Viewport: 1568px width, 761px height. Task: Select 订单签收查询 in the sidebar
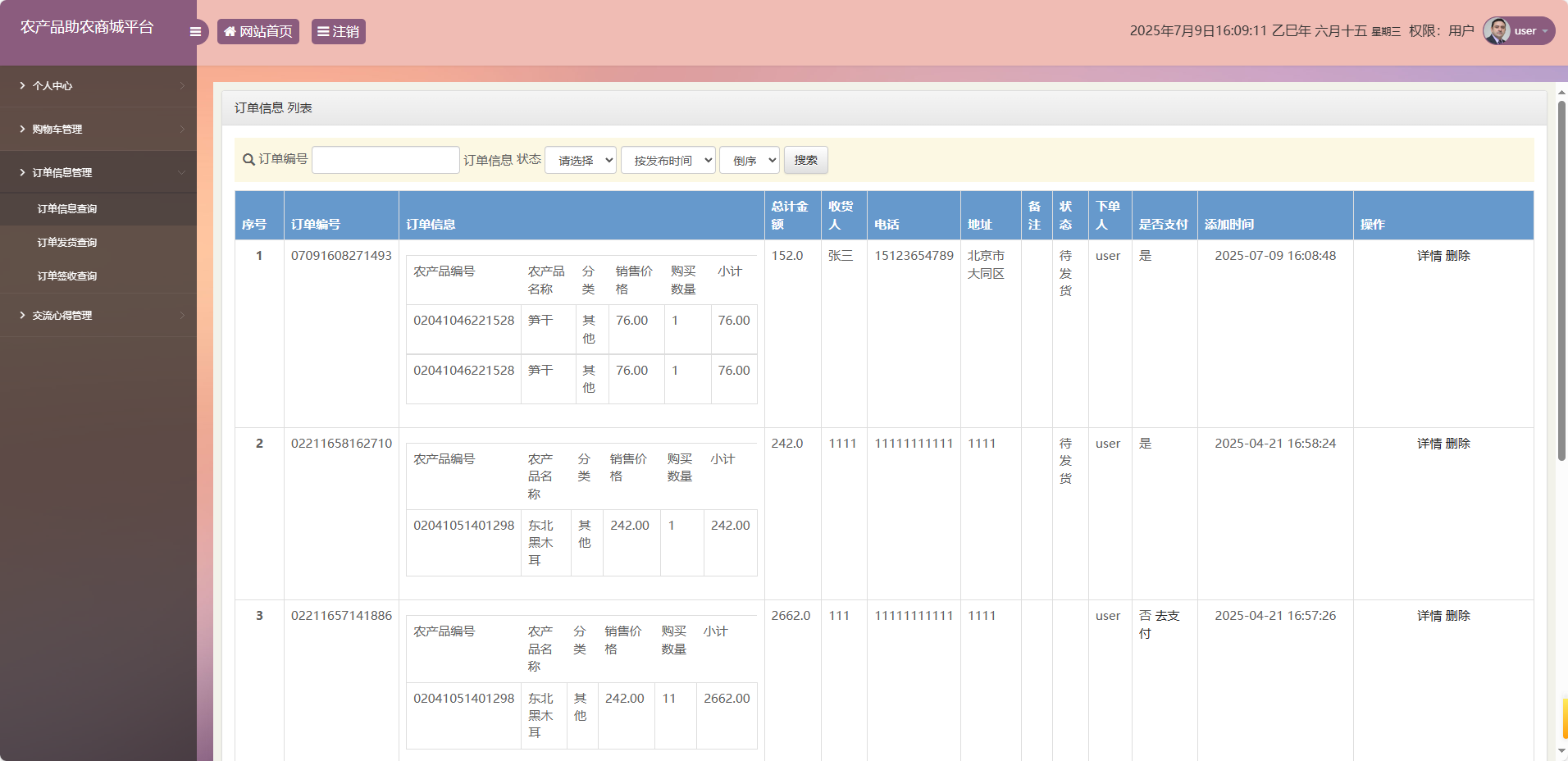coord(66,276)
